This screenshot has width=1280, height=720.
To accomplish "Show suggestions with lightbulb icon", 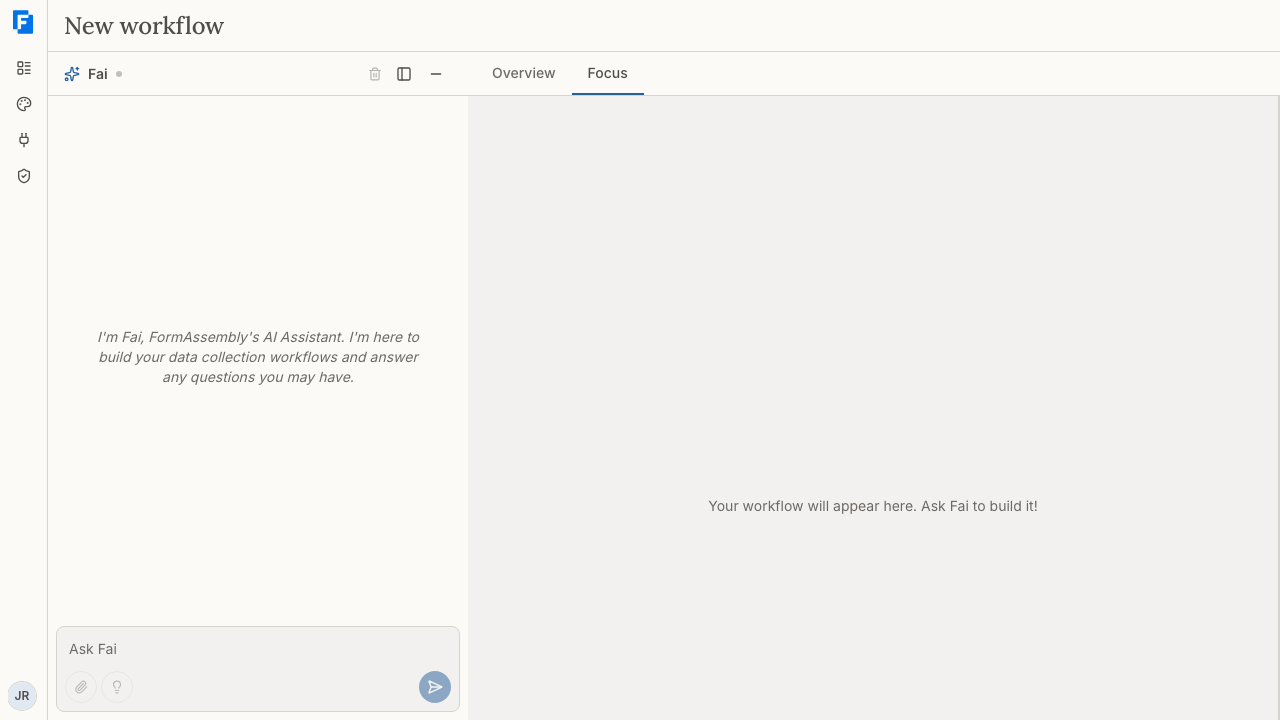I will [x=117, y=687].
